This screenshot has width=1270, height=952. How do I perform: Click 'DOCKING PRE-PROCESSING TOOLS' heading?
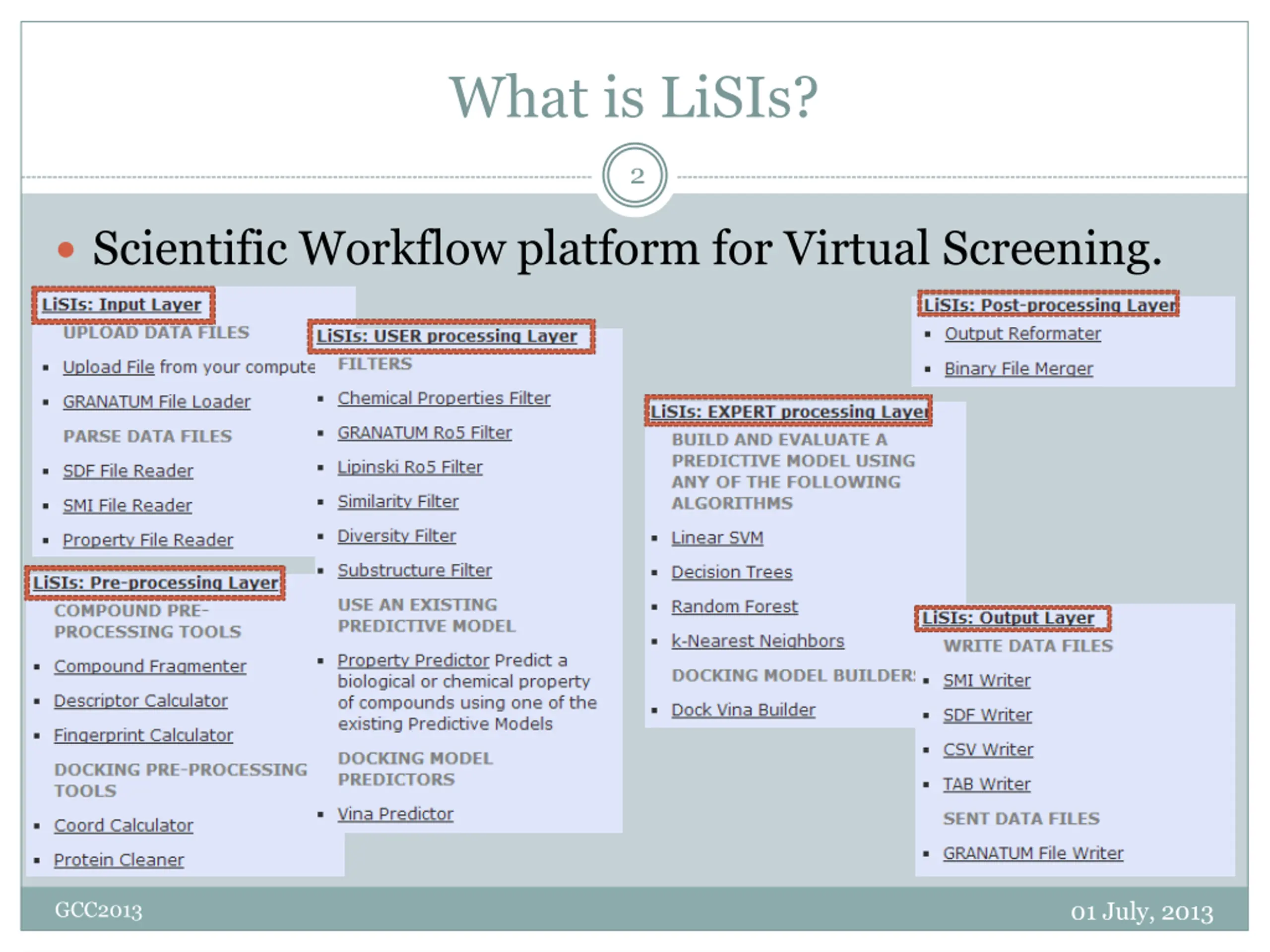(181, 780)
